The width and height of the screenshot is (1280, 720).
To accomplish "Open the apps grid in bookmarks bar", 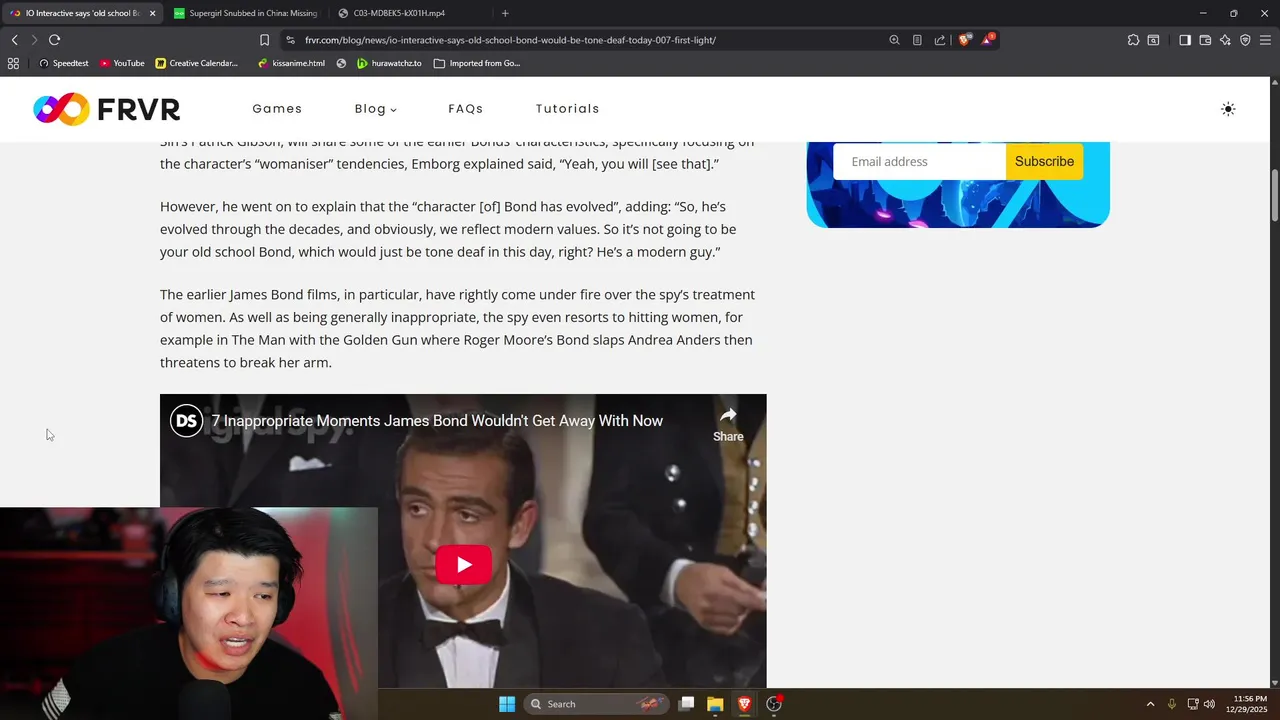I will (x=13, y=63).
